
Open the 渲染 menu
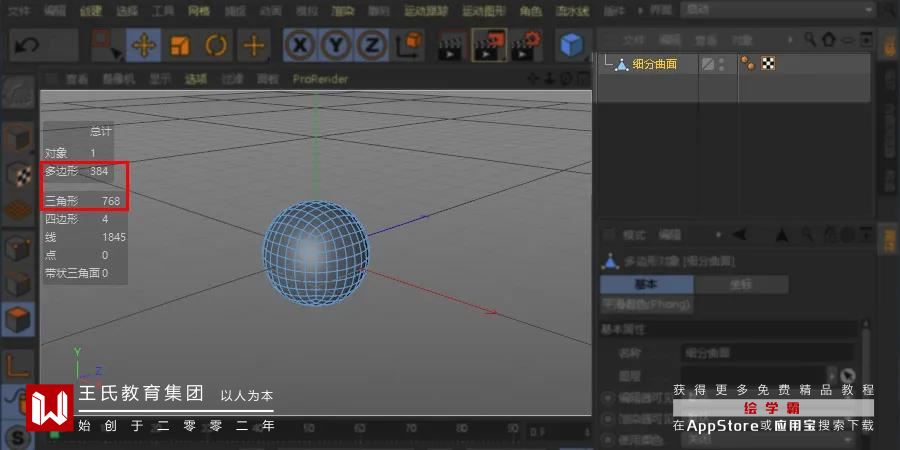[x=343, y=10]
